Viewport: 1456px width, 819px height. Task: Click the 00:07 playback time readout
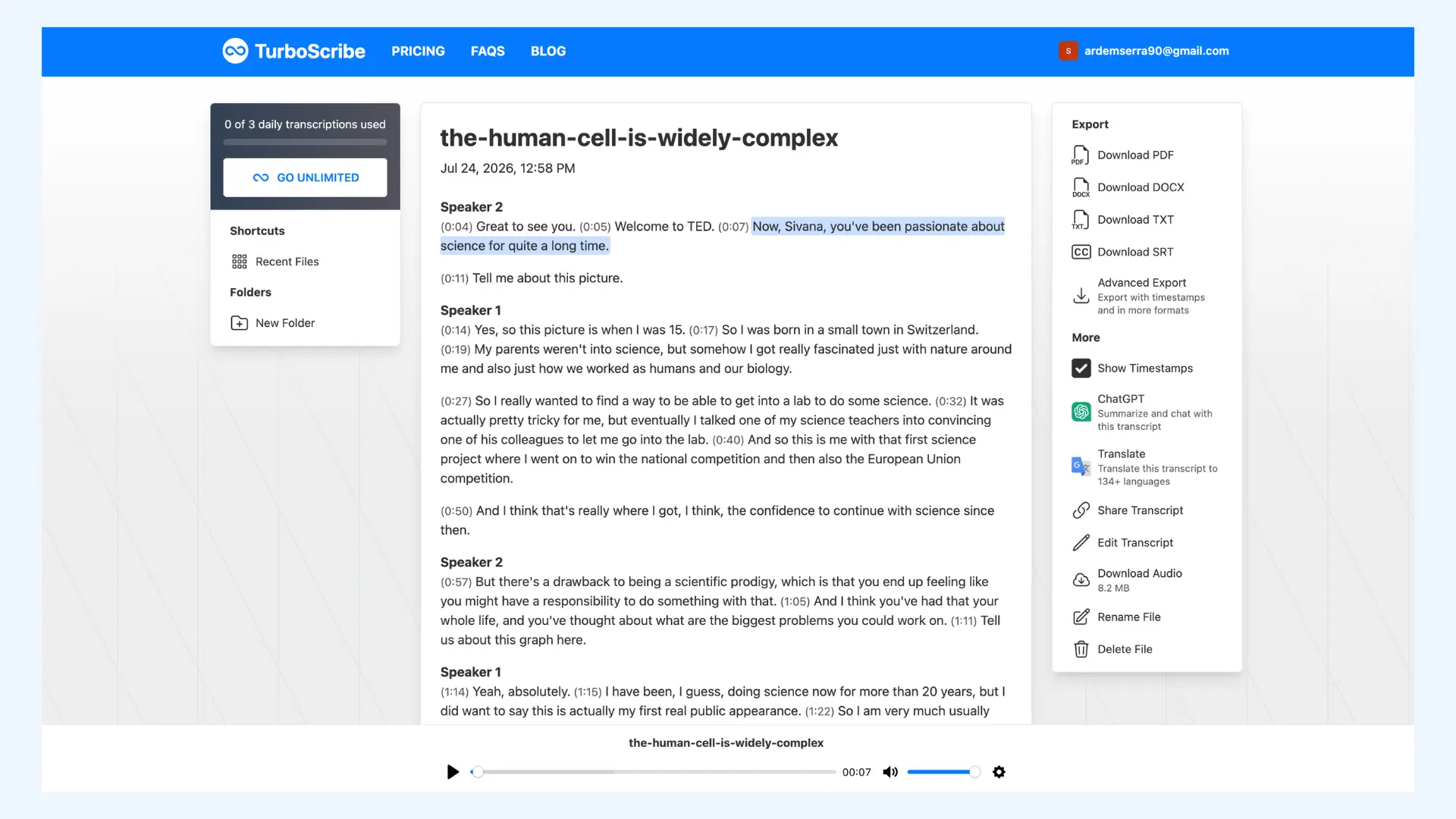click(856, 772)
